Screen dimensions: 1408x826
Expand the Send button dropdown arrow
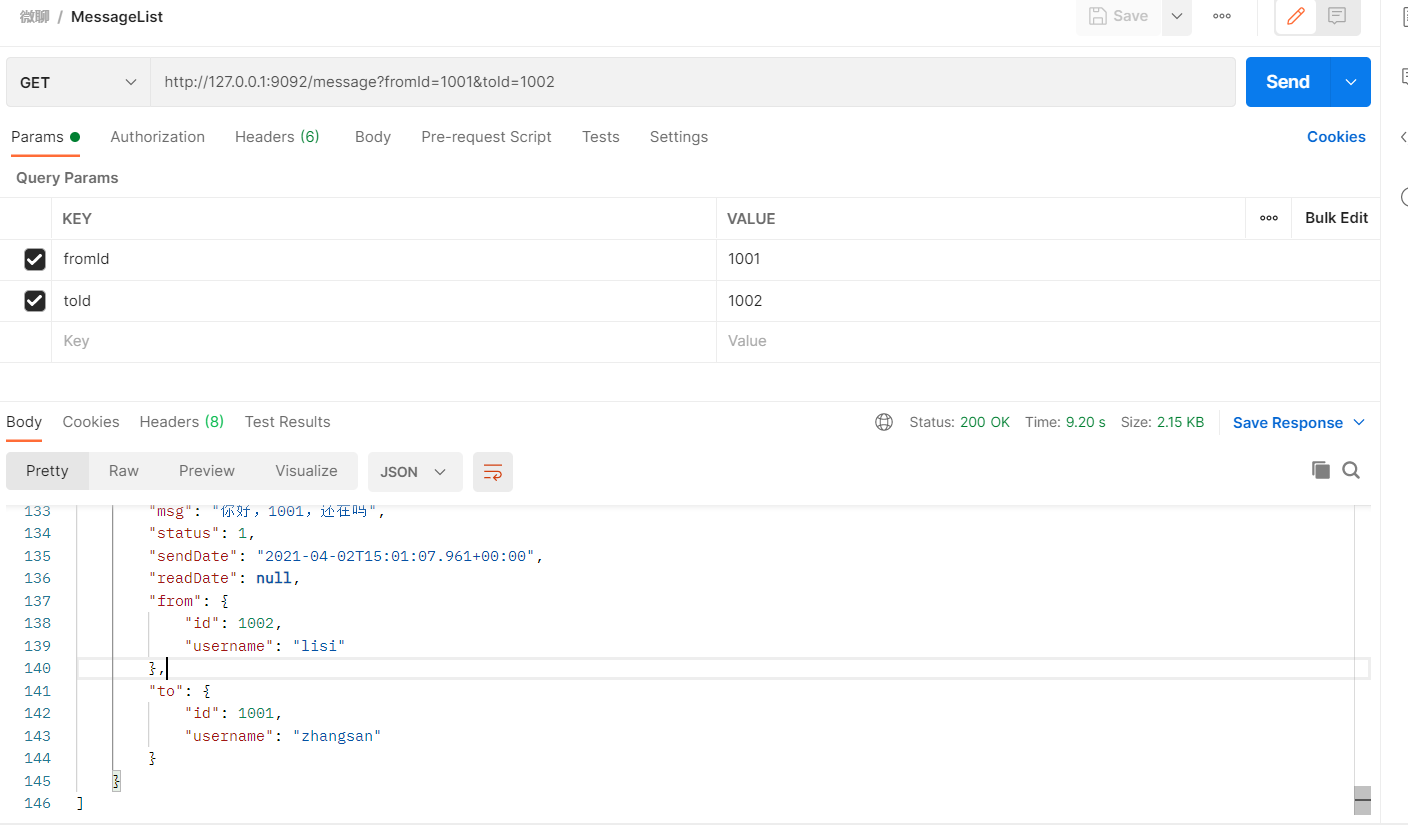[x=1351, y=82]
